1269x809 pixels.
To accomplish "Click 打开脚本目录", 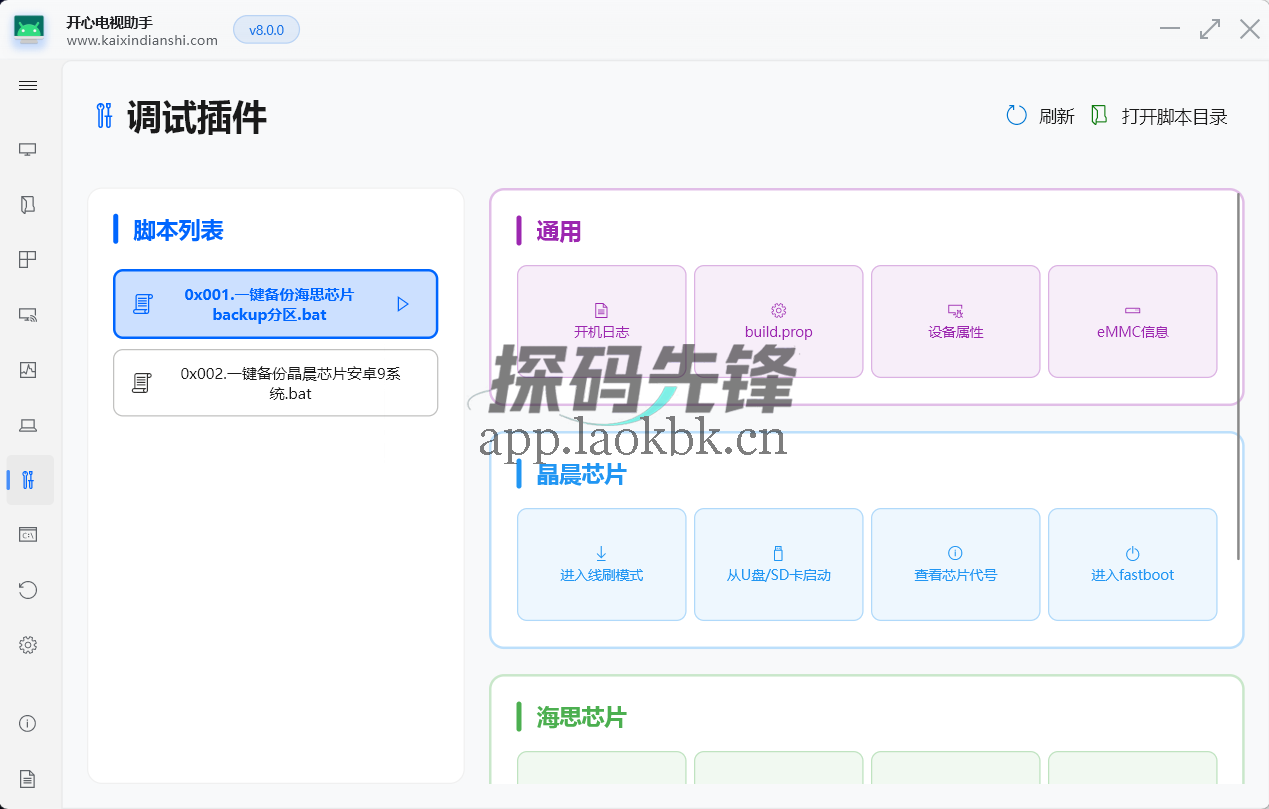I will 1175,117.
